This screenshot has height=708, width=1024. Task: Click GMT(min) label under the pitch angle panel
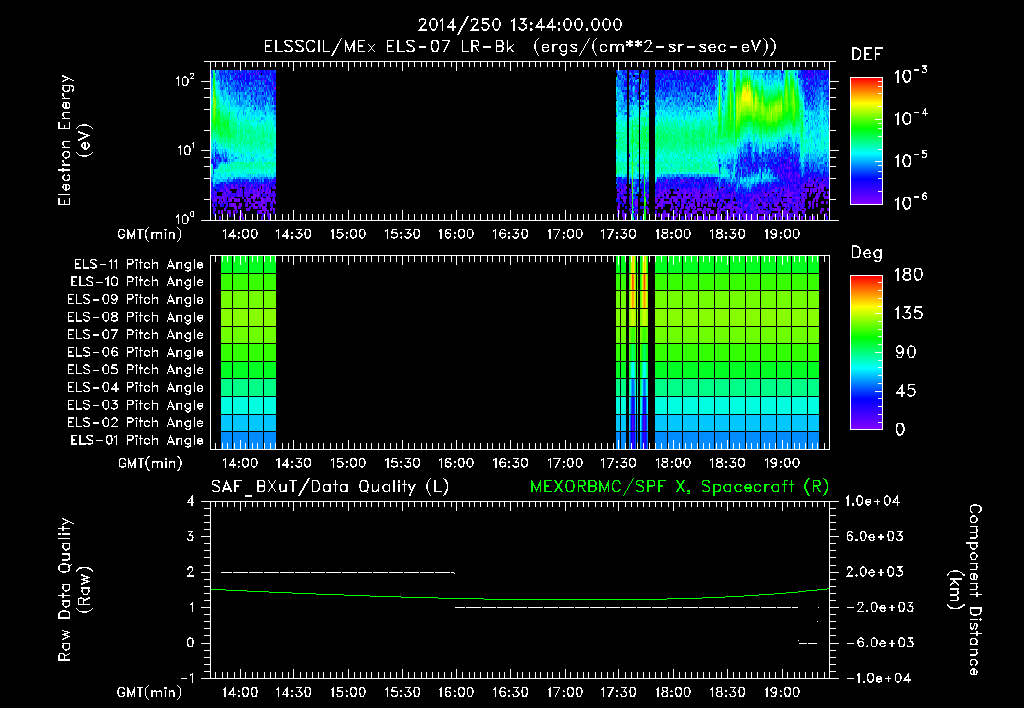pos(150,463)
